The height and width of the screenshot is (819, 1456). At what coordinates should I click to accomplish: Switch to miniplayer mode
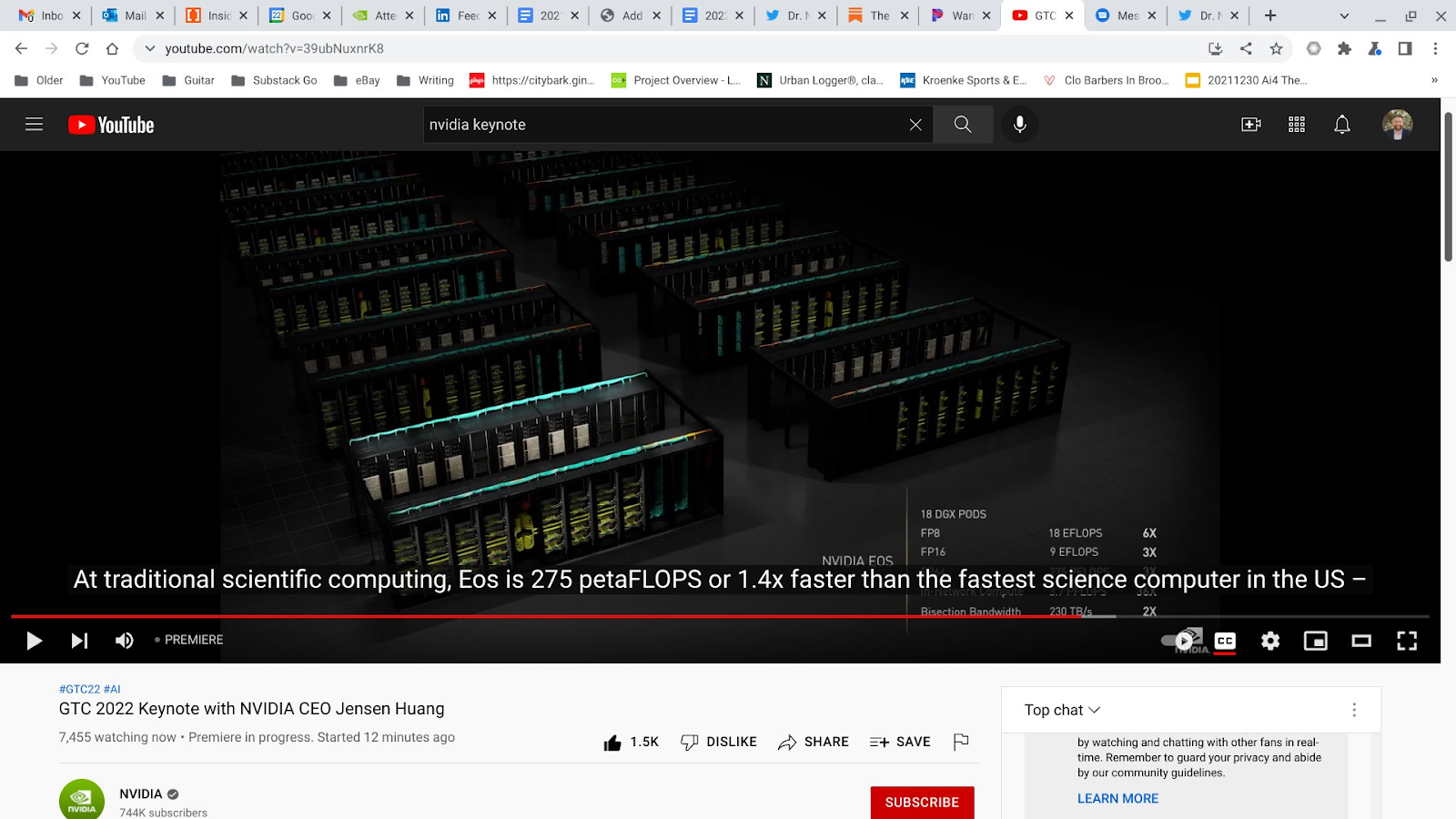(x=1316, y=641)
